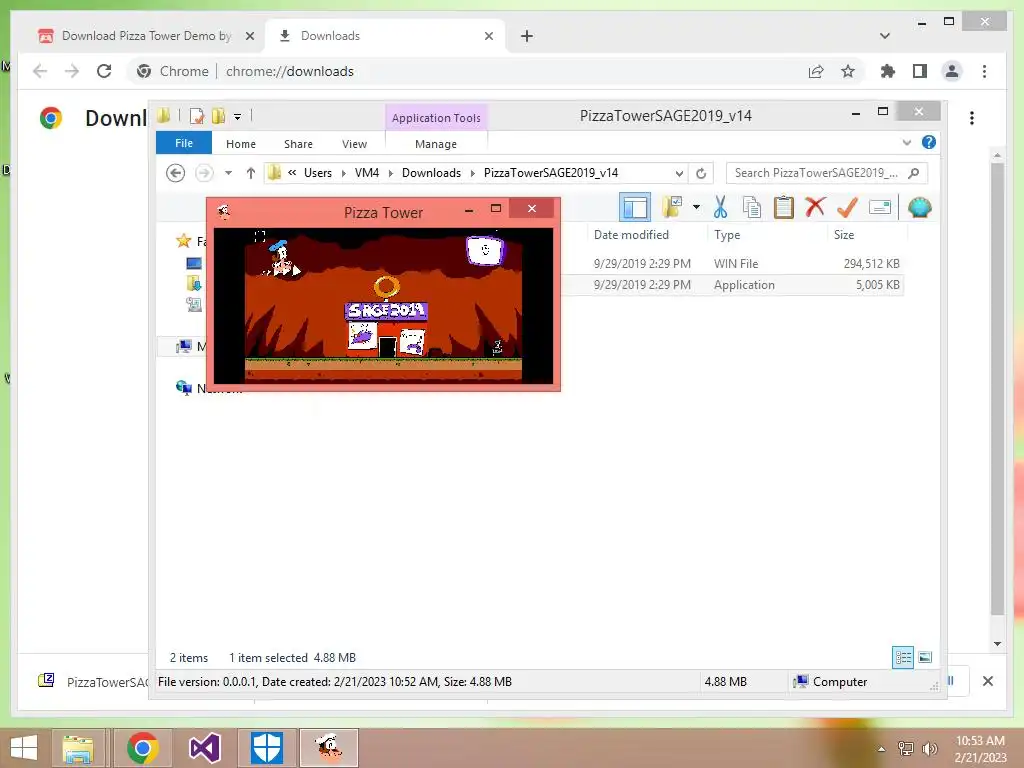Open the View ribbon tab
The width and height of the screenshot is (1024, 768).
[355, 144]
